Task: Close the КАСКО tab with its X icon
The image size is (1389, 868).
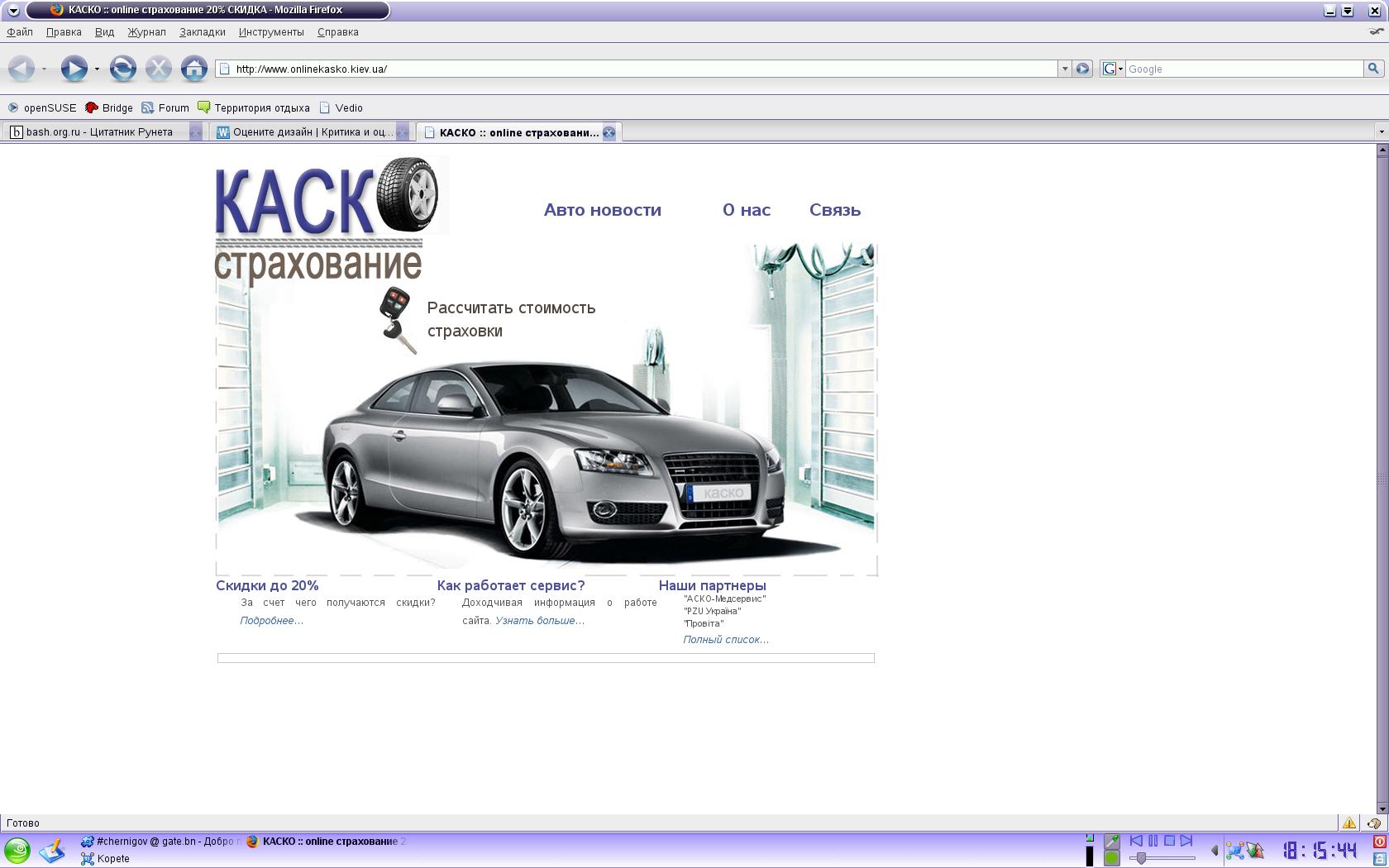Action: point(609,132)
